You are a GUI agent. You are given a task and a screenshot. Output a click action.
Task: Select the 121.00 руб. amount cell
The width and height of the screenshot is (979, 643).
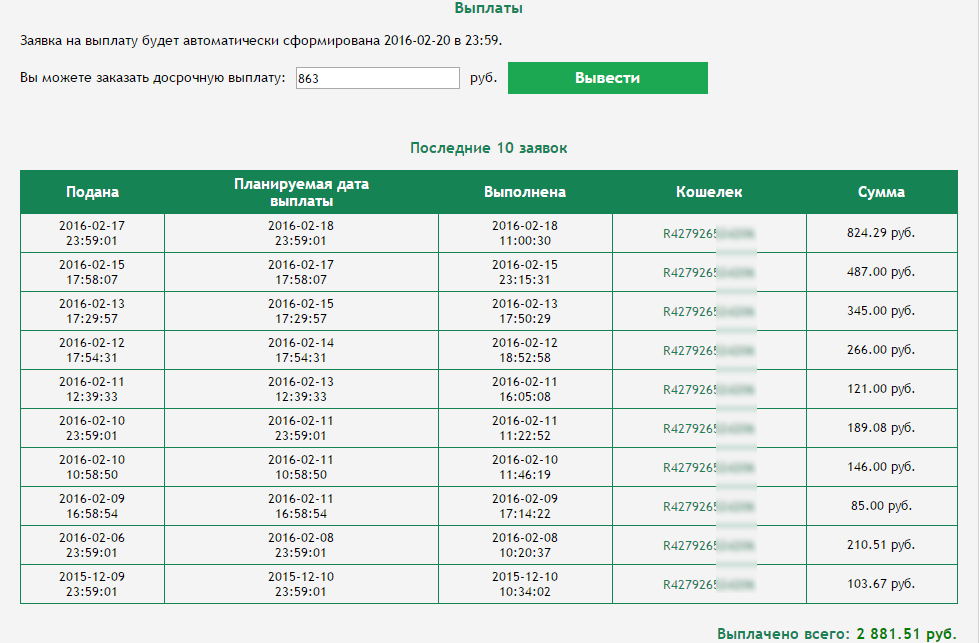tap(881, 389)
